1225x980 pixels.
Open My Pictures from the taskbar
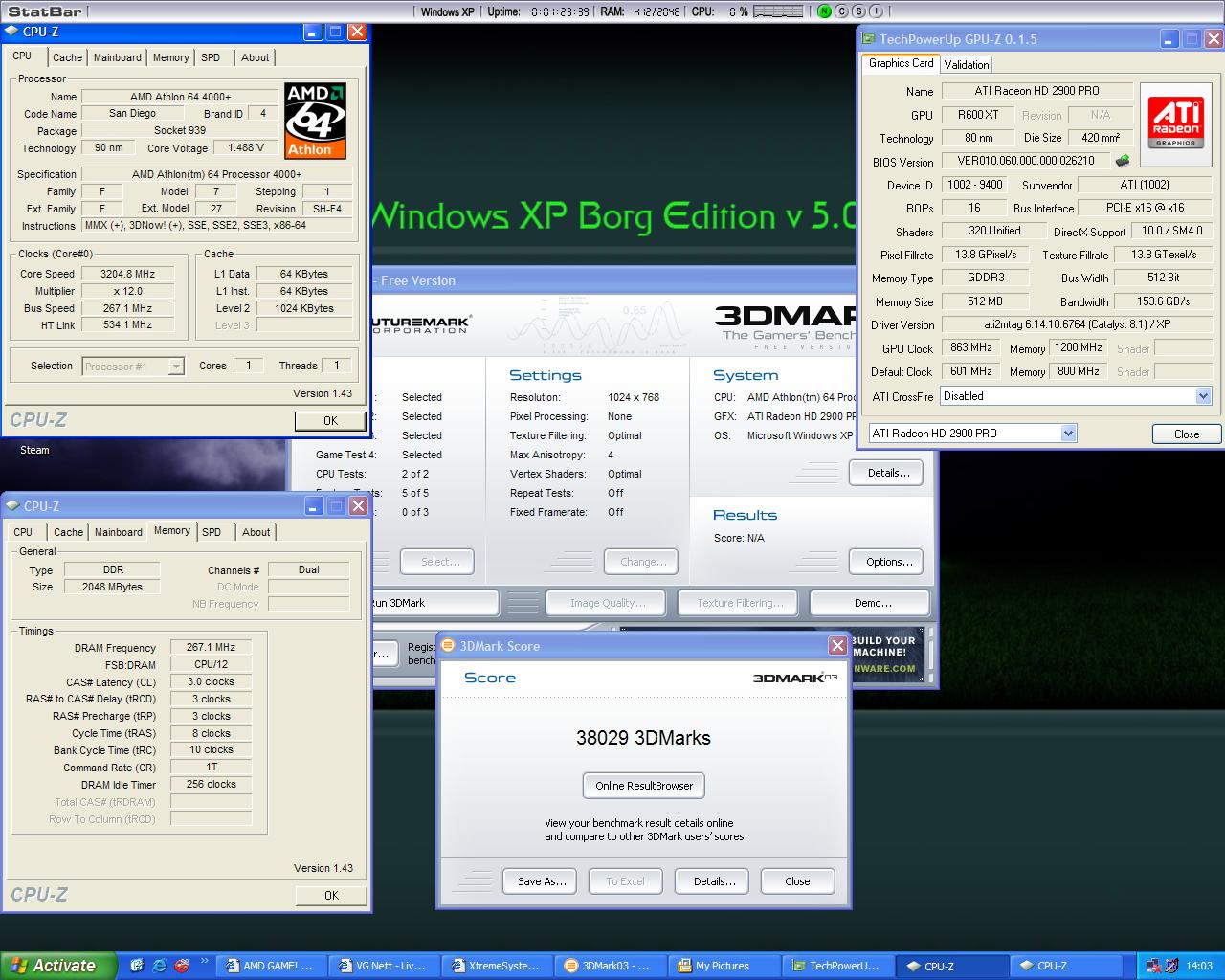[724, 966]
